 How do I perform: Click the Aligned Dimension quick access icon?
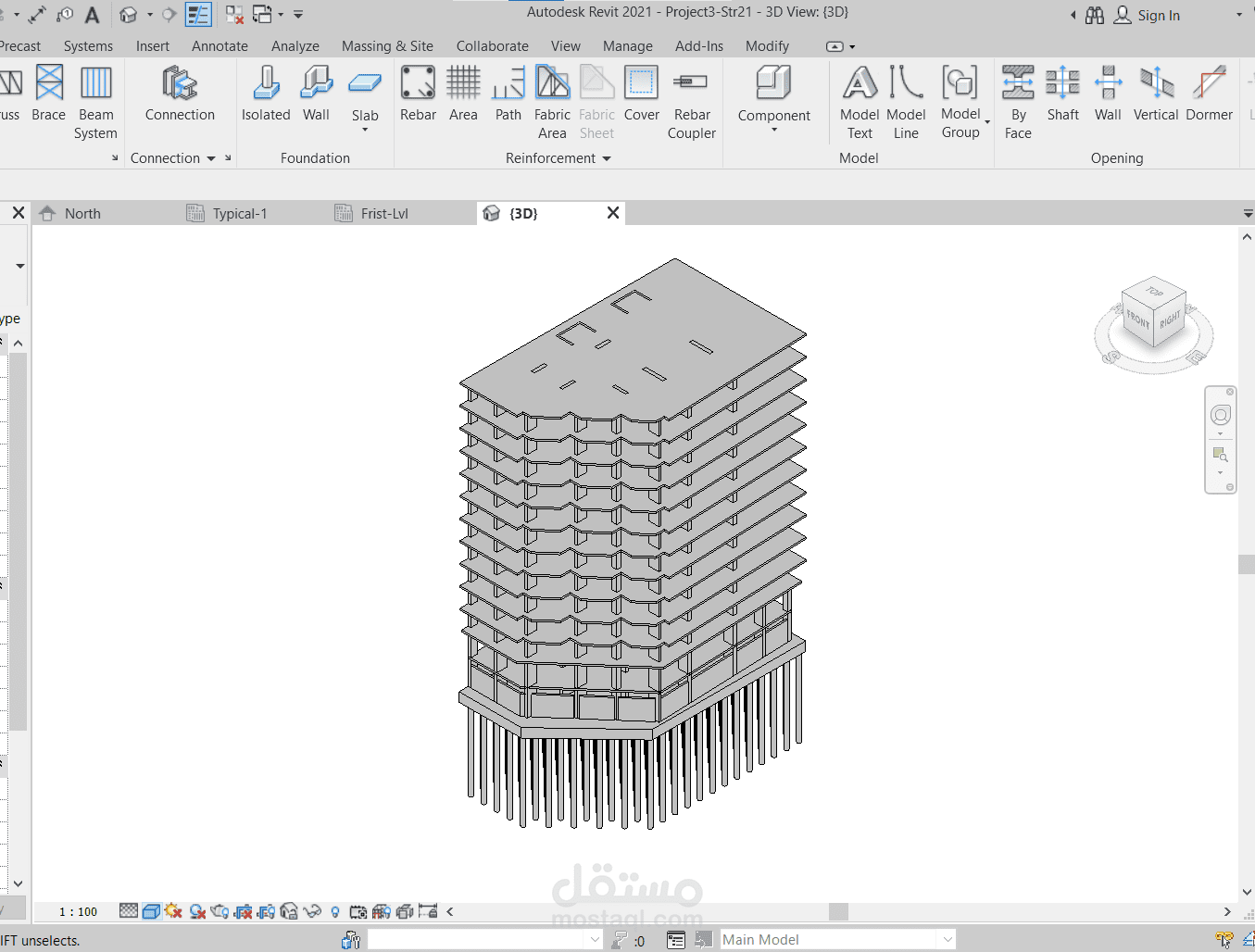point(37,15)
